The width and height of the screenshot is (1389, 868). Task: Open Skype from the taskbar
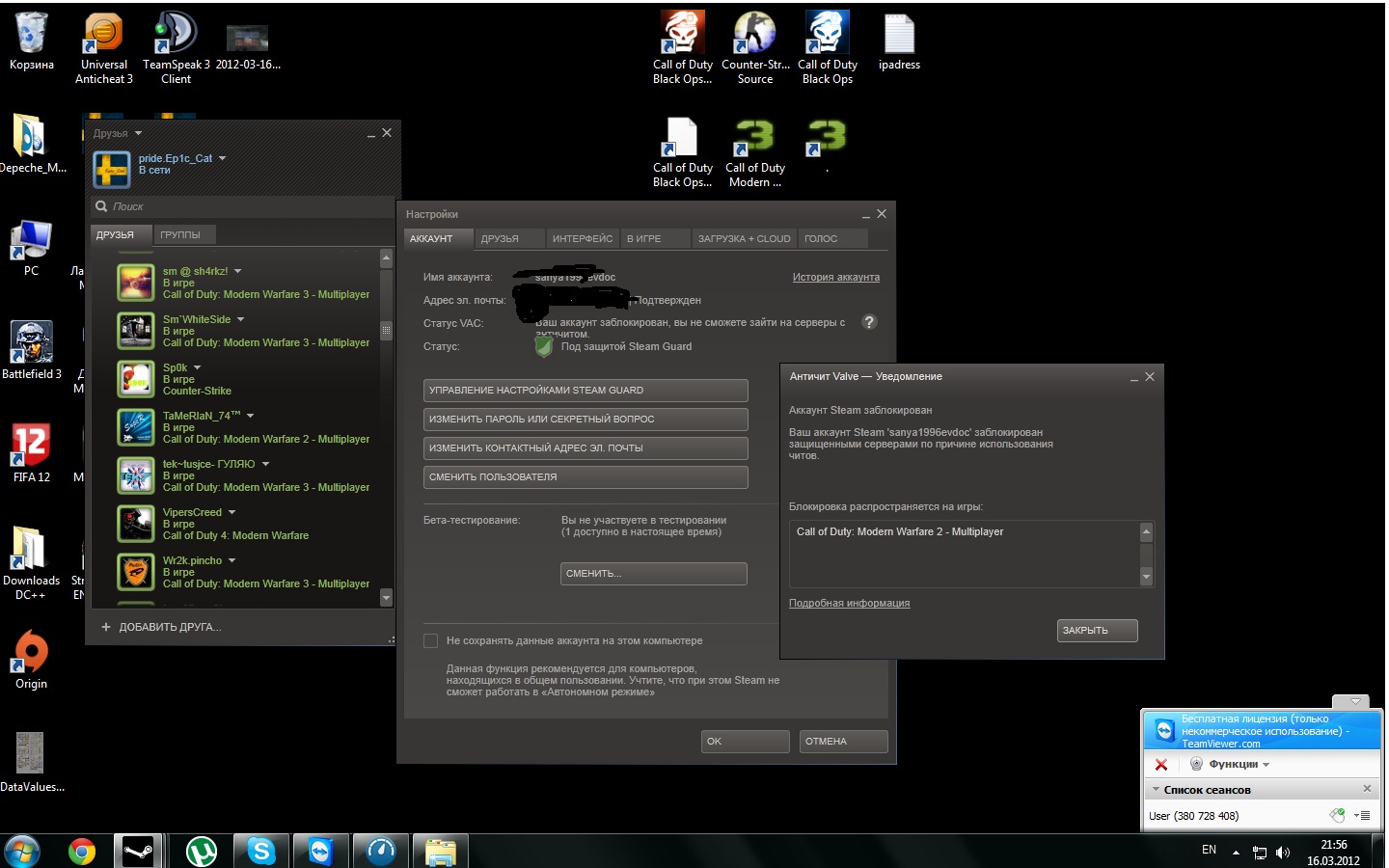[260, 852]
